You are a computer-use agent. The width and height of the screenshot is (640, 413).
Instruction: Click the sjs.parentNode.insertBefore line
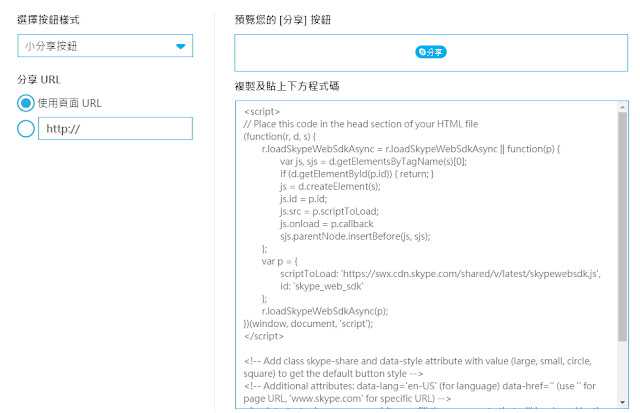[x=355, y=236]
